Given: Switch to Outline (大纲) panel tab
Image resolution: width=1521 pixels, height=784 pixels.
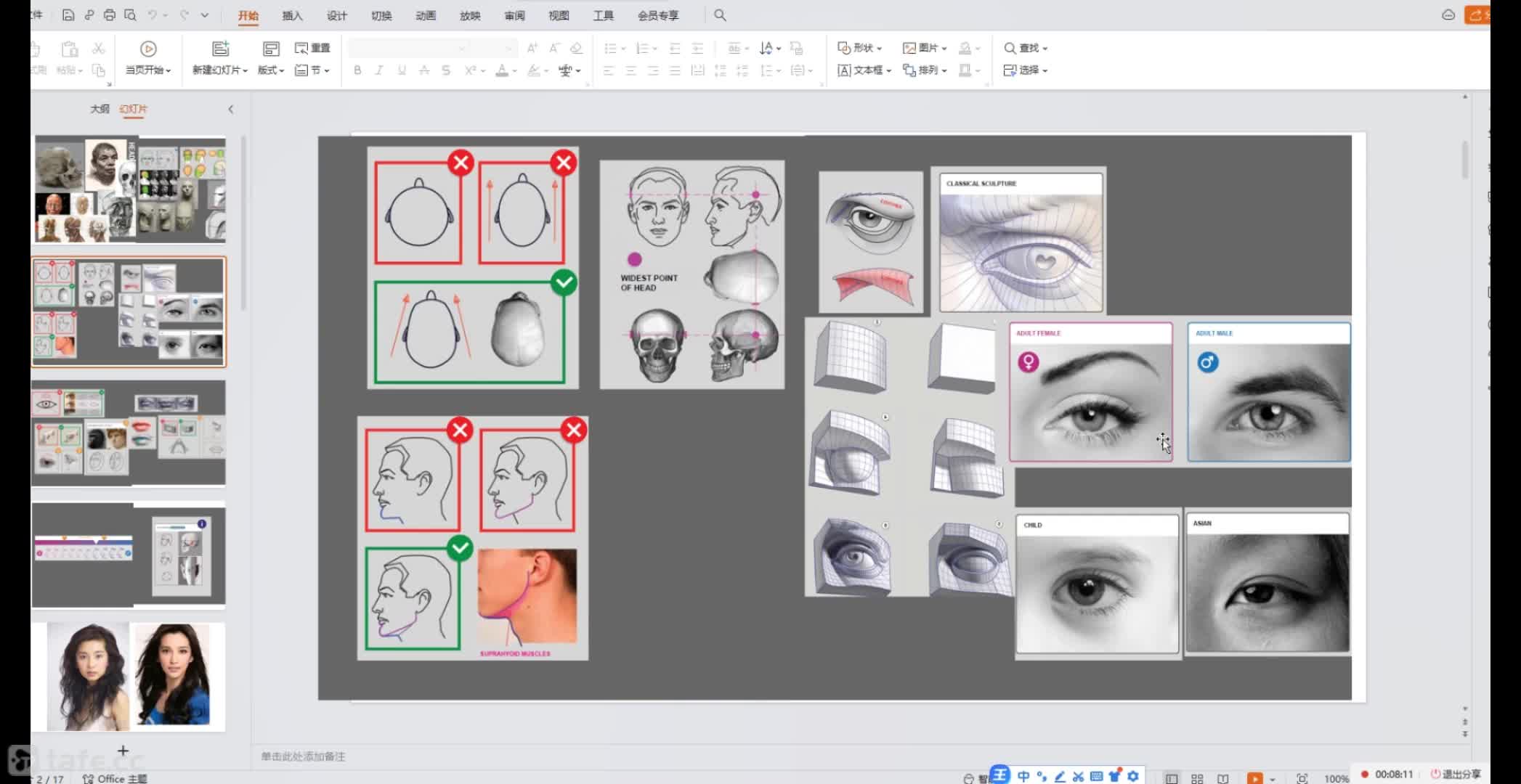Looking at the screenshot, I should click(x=100, y=109).
